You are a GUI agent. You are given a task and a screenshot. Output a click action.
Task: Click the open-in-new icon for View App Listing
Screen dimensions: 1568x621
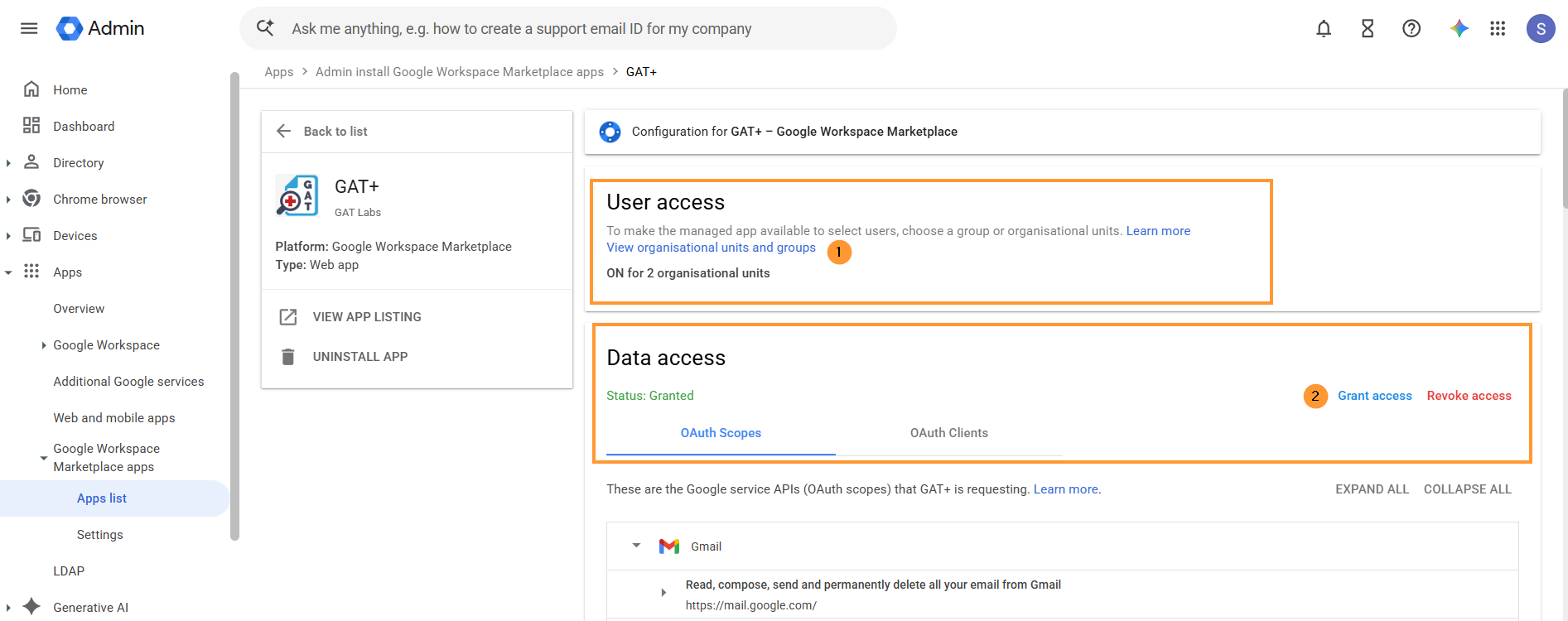click(x=288, y=317)
